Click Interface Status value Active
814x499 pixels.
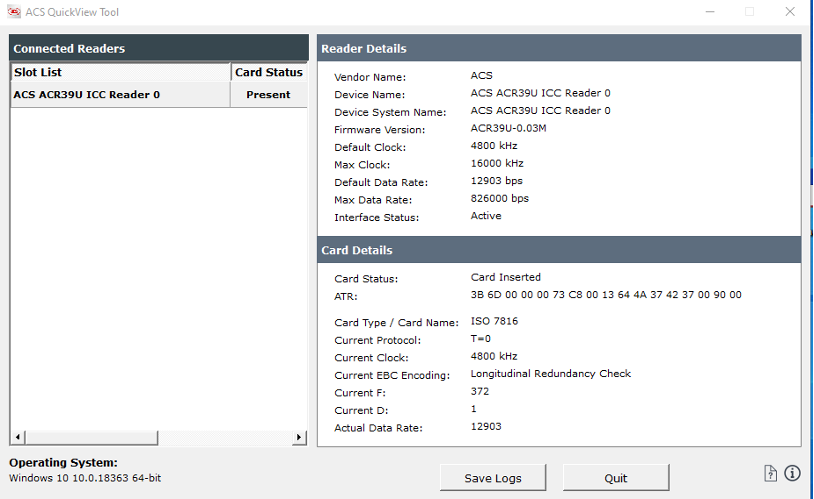(486, 216)
